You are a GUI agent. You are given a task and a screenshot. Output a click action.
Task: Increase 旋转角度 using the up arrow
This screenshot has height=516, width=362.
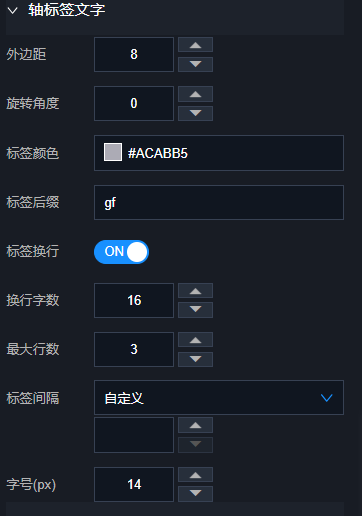click(195, 94)
